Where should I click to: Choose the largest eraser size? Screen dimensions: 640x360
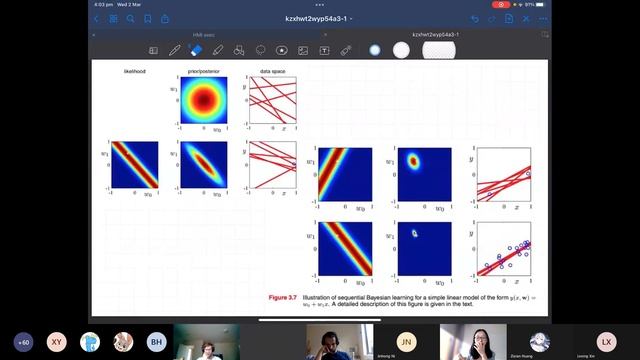click(439, 51)
